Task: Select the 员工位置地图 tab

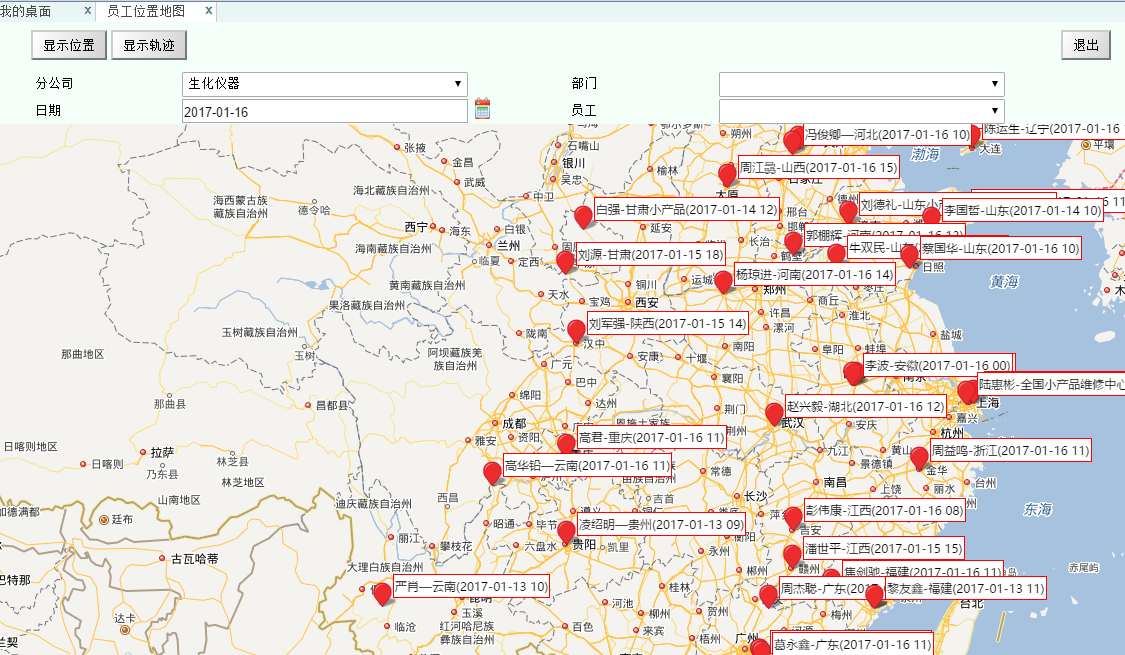Action: click(147, 12)
